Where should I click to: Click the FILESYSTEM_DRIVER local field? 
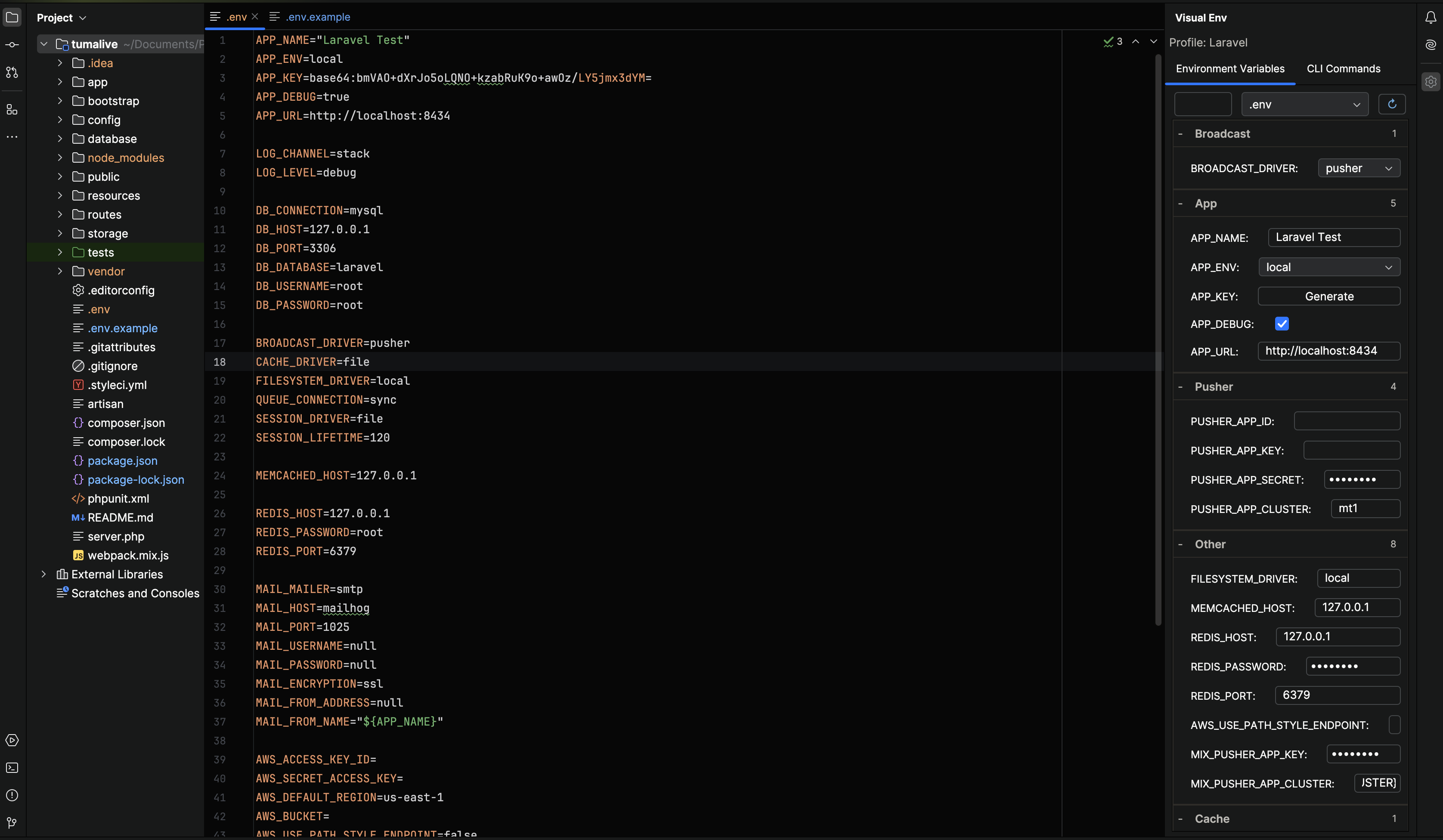point(1359,578)
